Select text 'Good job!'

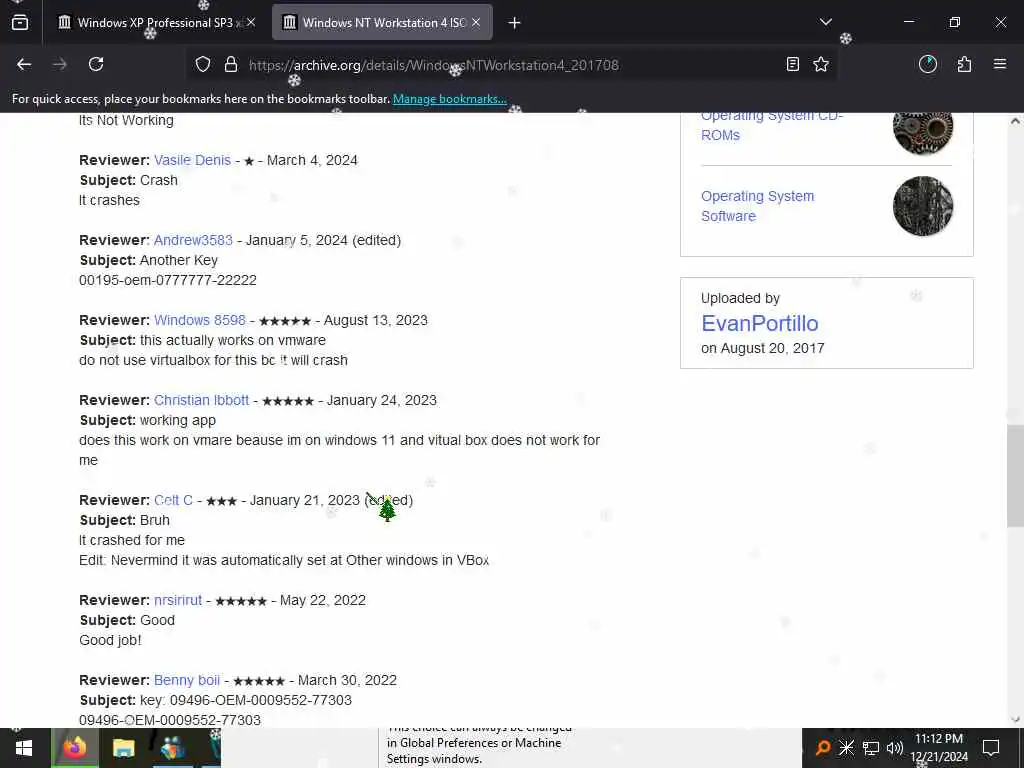tap(110, 640)
